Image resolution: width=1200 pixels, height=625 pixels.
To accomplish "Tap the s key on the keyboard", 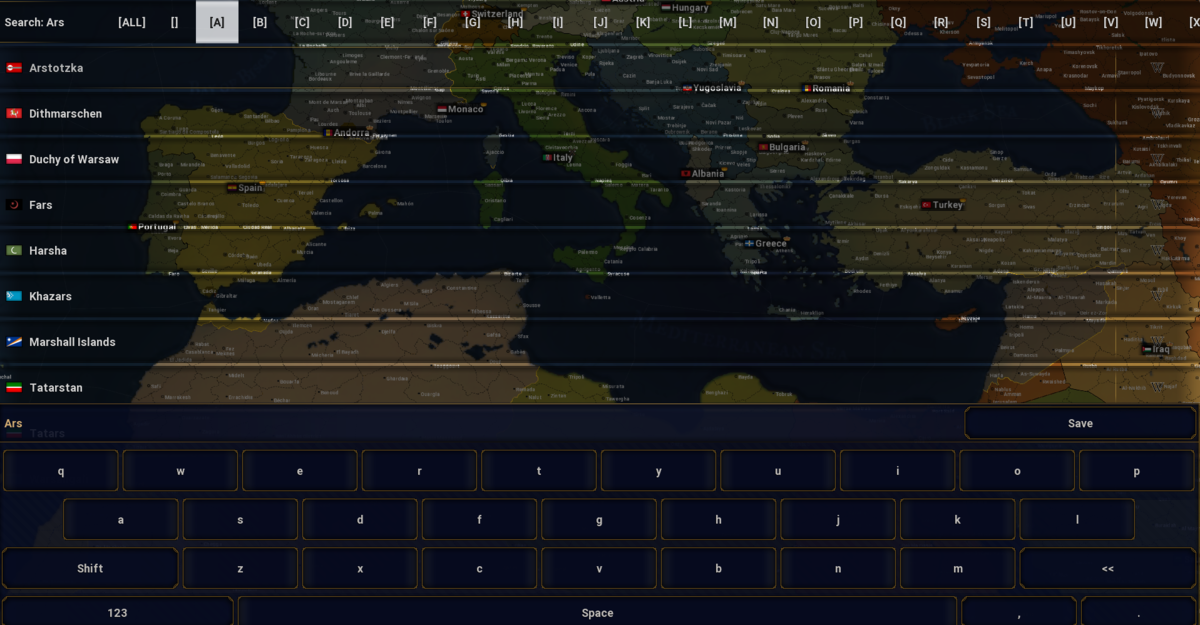I will coord(240,519).
